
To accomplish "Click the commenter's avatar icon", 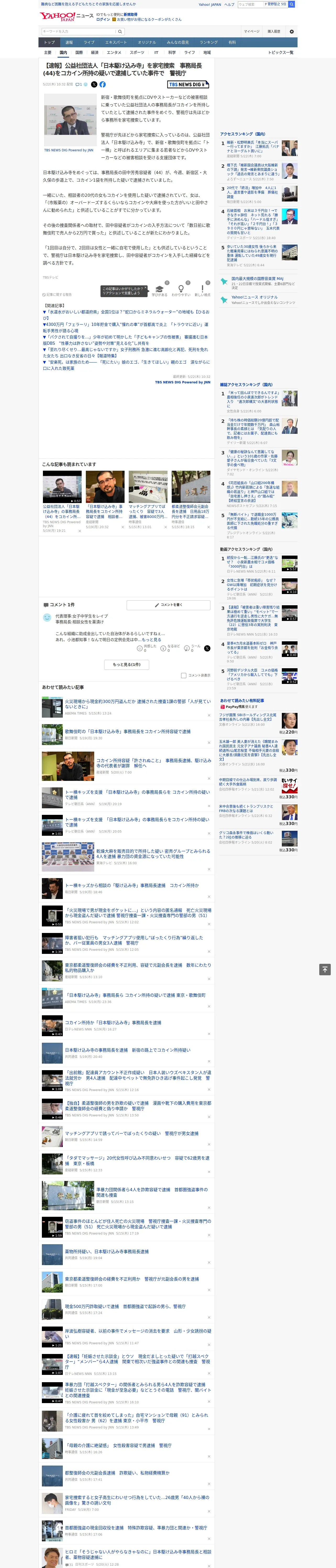I will click(x=47, y=617).
